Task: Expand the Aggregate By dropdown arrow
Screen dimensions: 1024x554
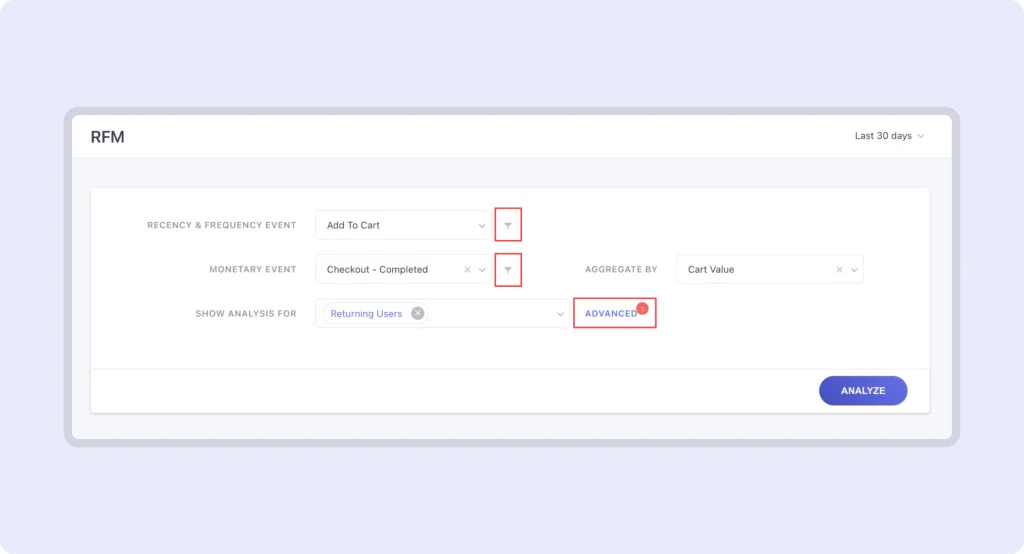Action: [x=854, y=270]
